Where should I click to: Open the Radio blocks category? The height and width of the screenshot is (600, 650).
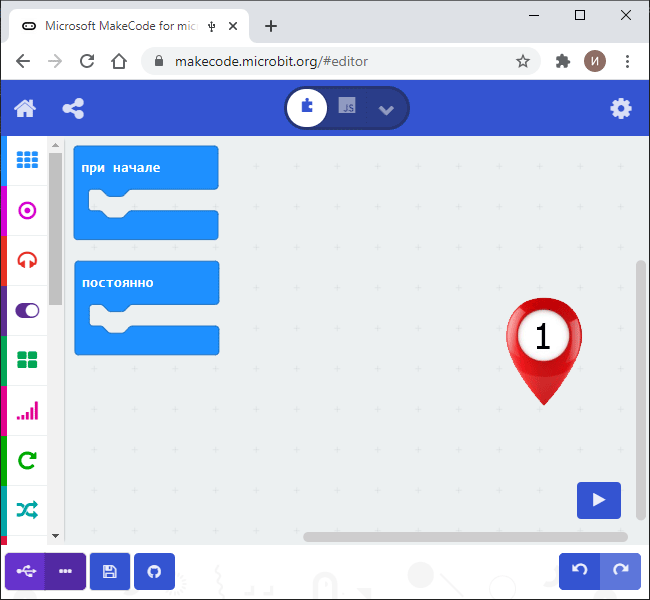tap(27, 411)
